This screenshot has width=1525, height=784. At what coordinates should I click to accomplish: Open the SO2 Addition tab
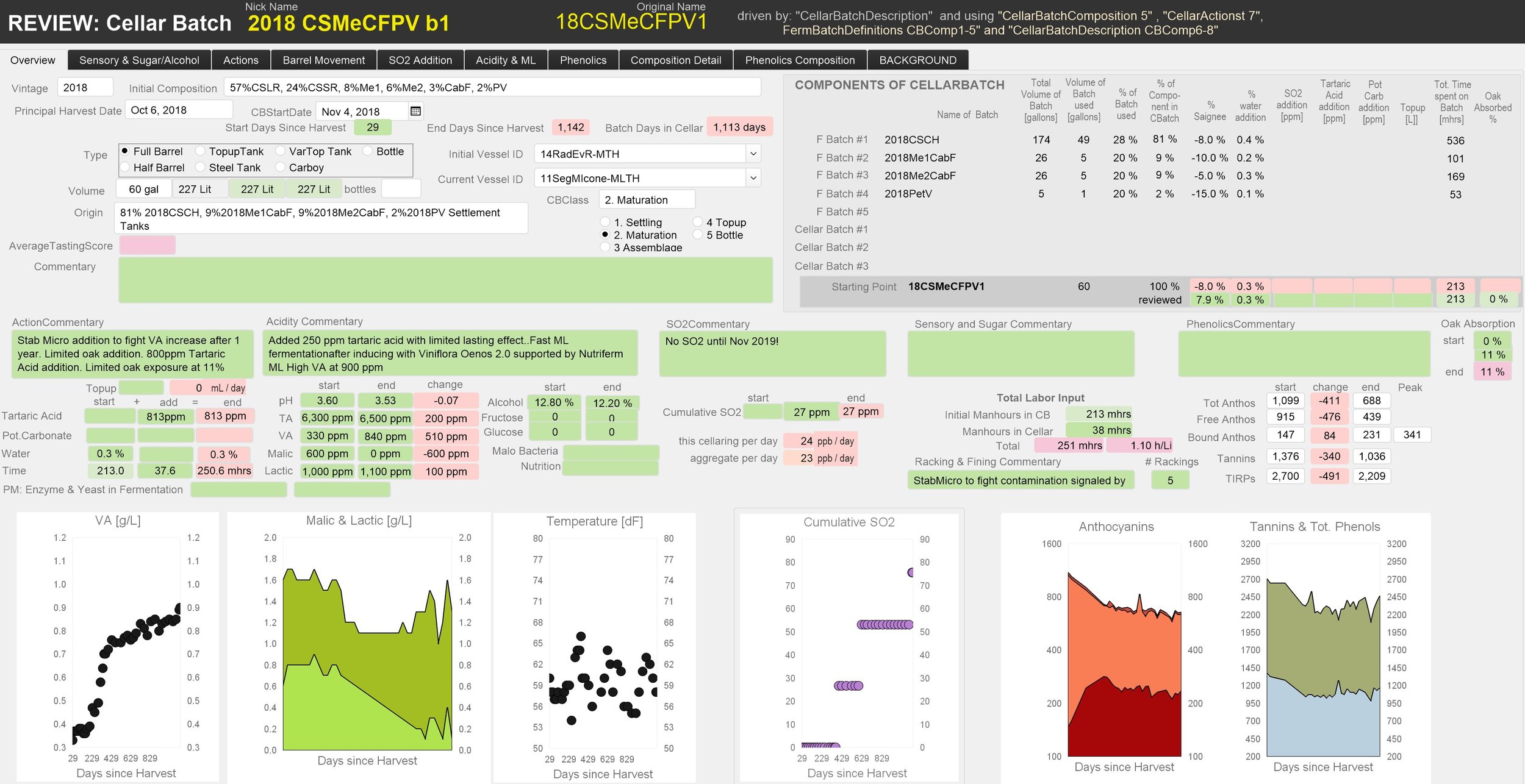tap(420, 60)
